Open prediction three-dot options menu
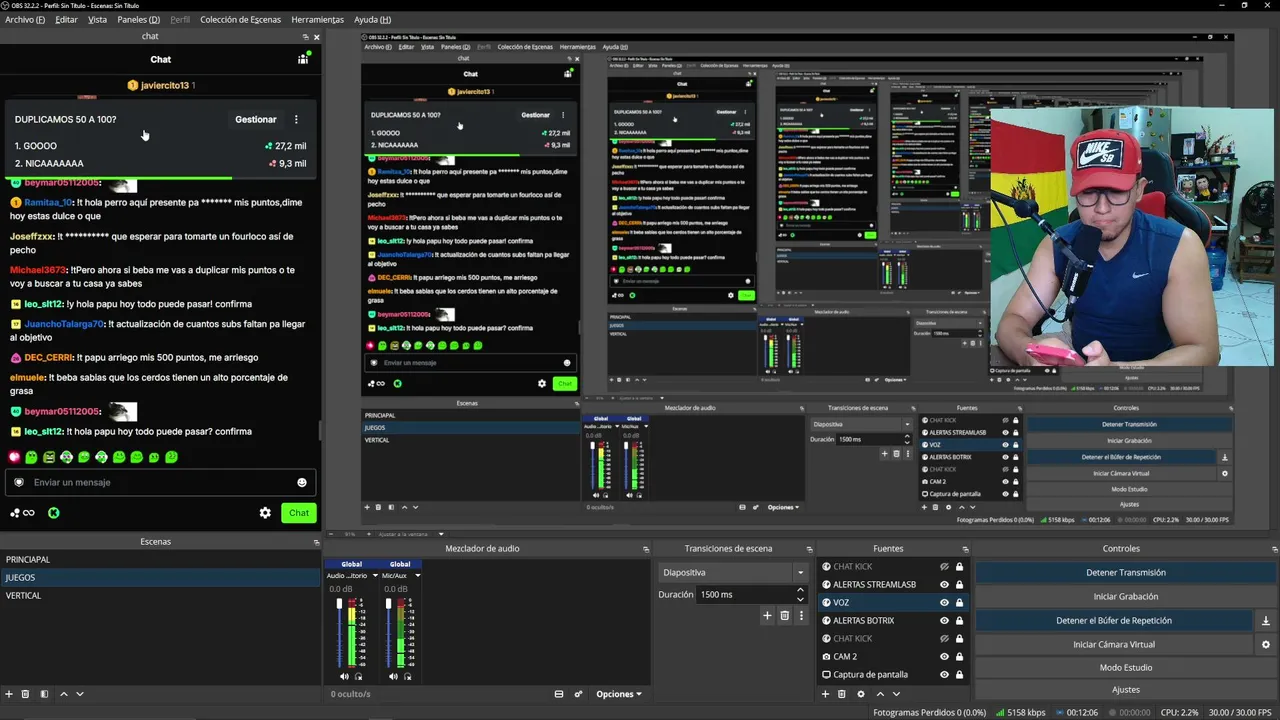 pos(296,119)
